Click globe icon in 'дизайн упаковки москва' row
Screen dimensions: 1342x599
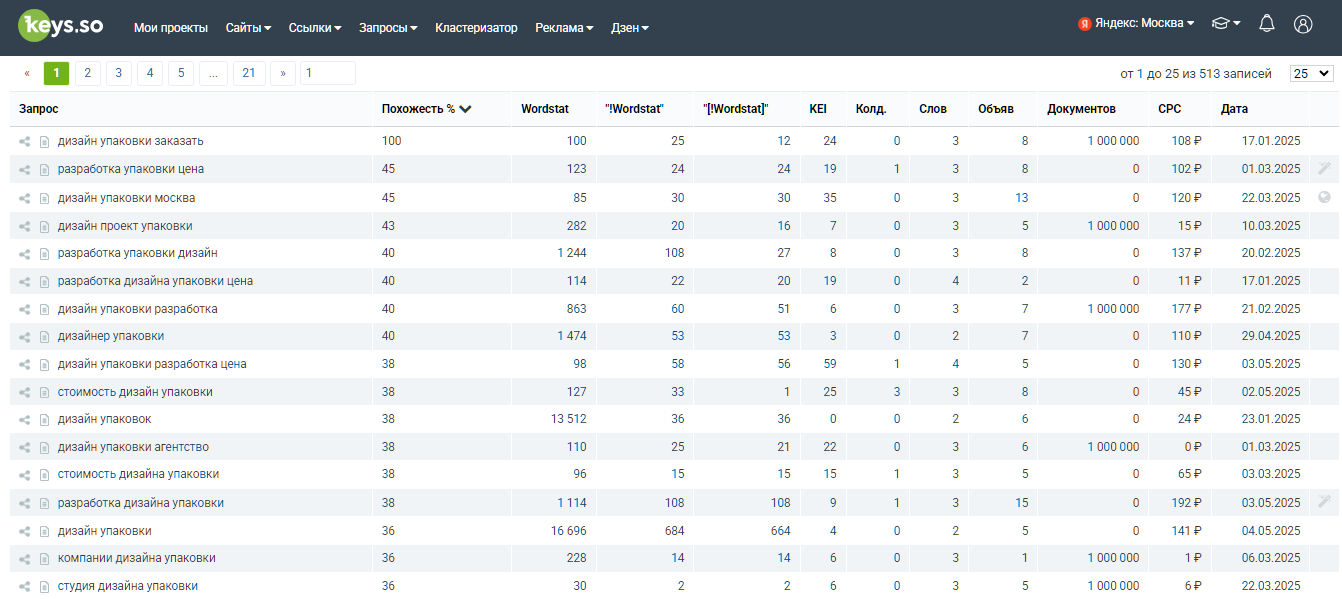pos(1325,197)
